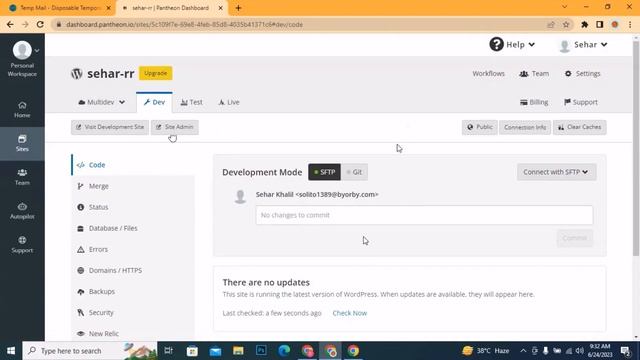The height and width of the screenshot is (360, 640).
Task: Click Visit Development Site button
Action: coord(110,127)
